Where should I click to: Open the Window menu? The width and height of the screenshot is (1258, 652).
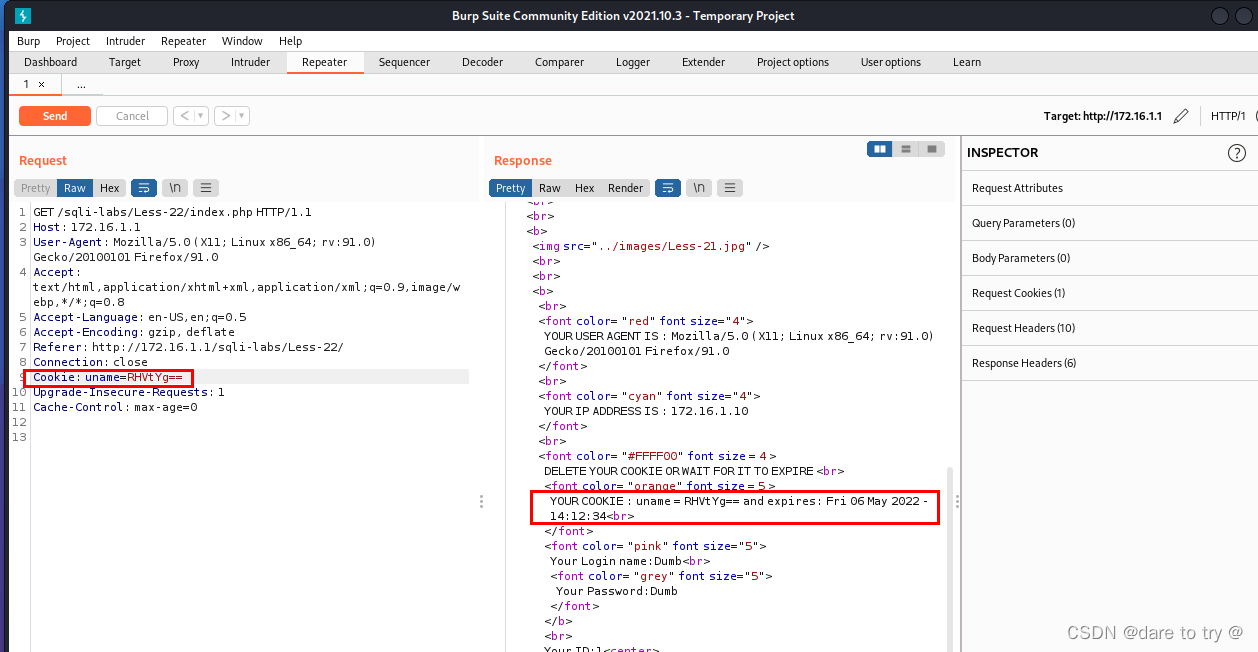pyautogui.click(x=242, y=41)
